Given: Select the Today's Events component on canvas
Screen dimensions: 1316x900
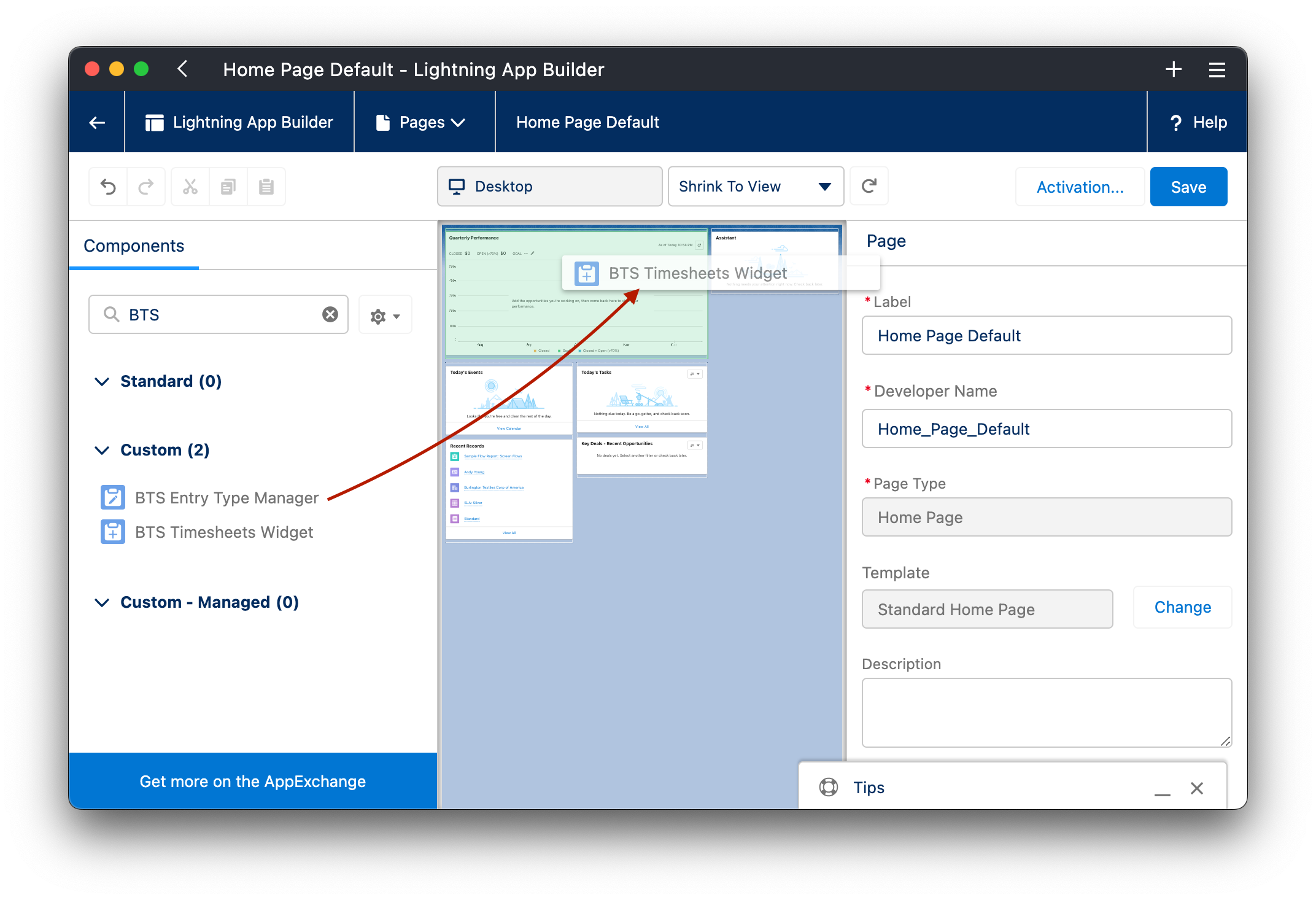Looking at the screenshot, I should (x=509, y=399).
